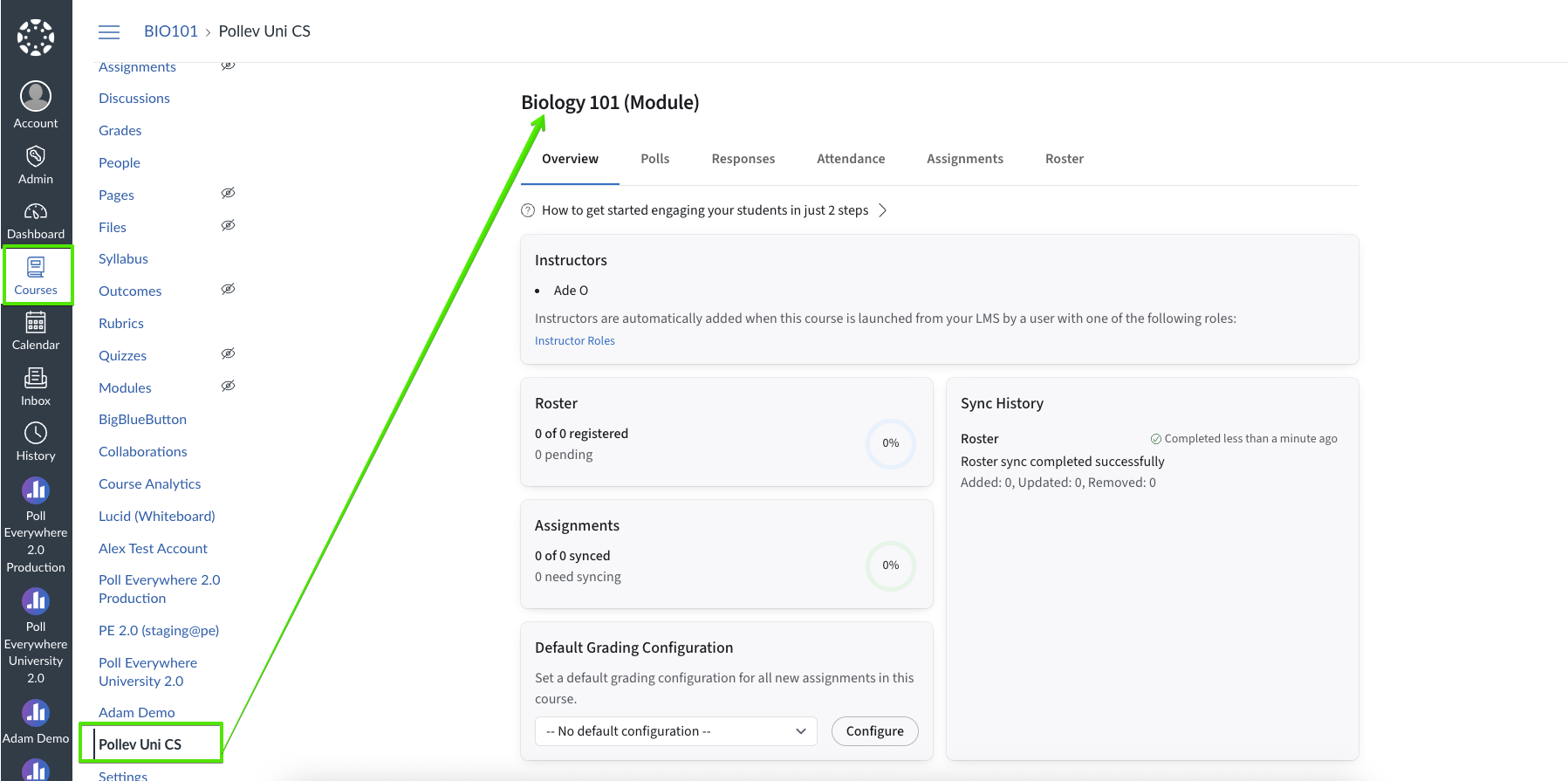Open the Inbox from the sidebar
The width and height of the screenshot is (1568, 781).
(36, 385)
